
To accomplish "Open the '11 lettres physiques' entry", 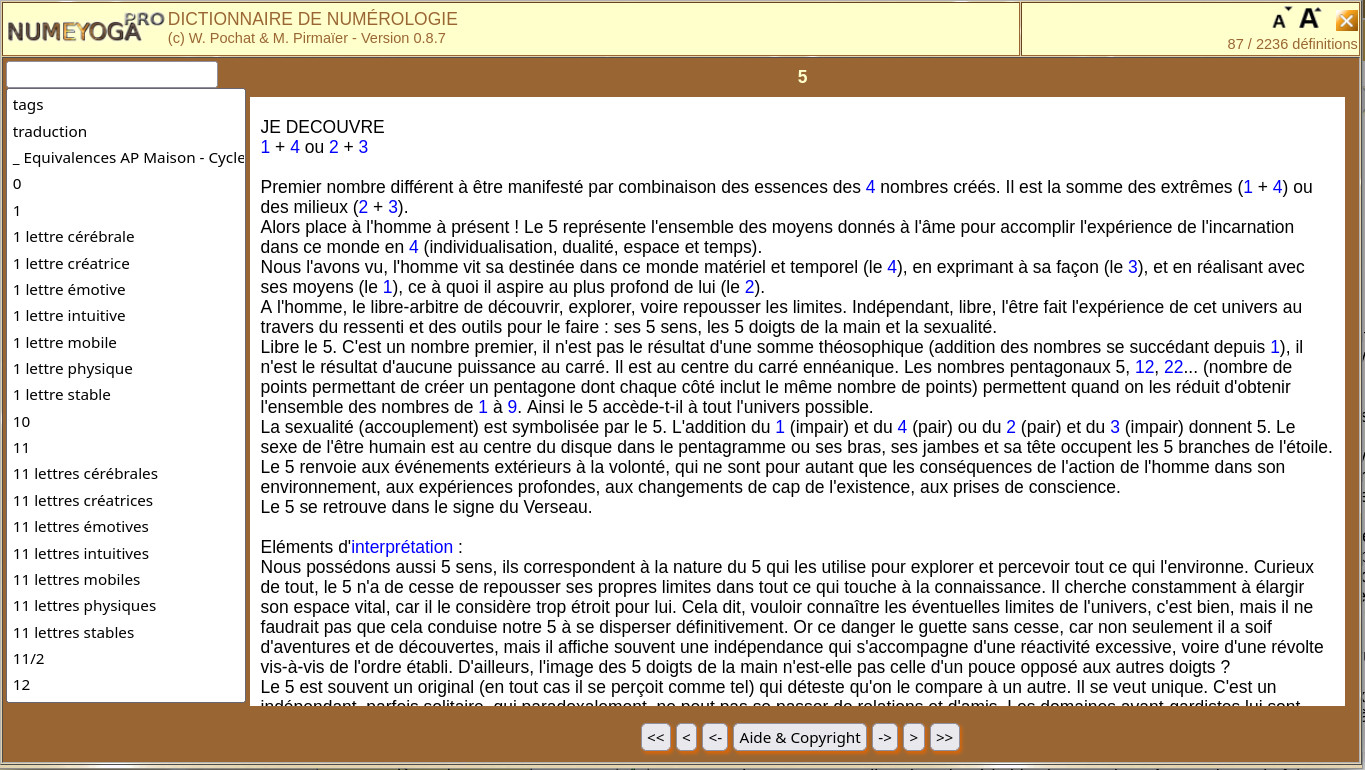I will 126,606.
